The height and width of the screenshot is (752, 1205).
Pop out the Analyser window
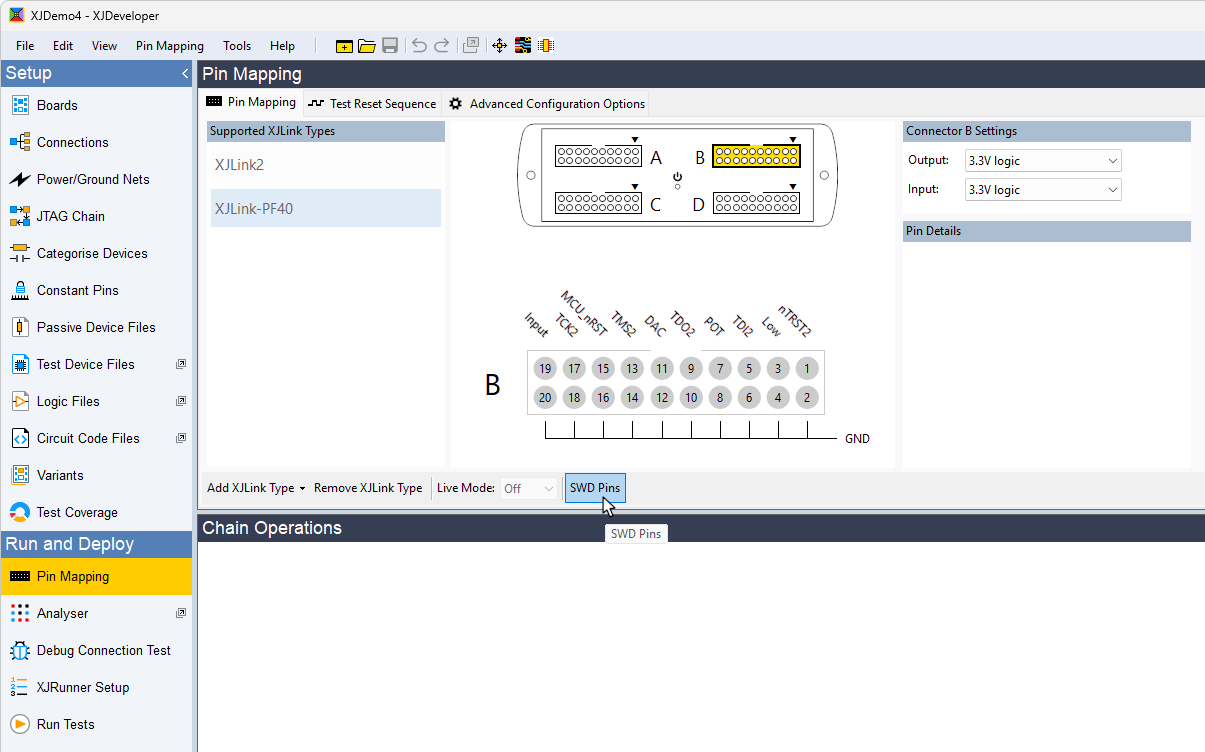tap(181, 613)
